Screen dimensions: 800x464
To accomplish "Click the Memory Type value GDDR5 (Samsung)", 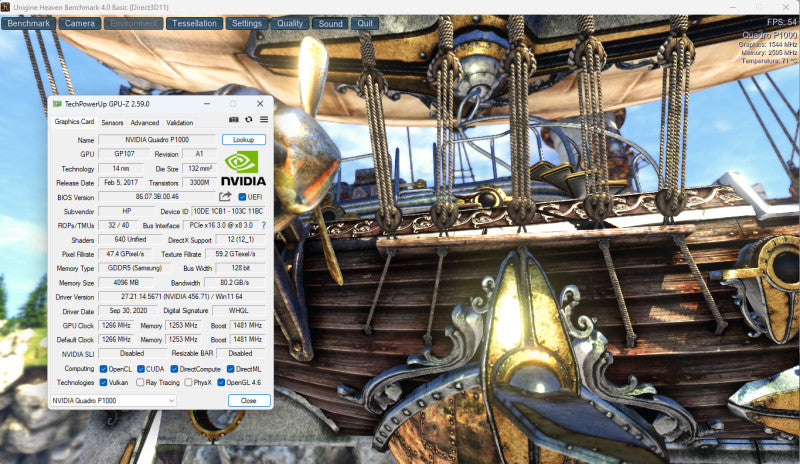I will pos(135,268).
